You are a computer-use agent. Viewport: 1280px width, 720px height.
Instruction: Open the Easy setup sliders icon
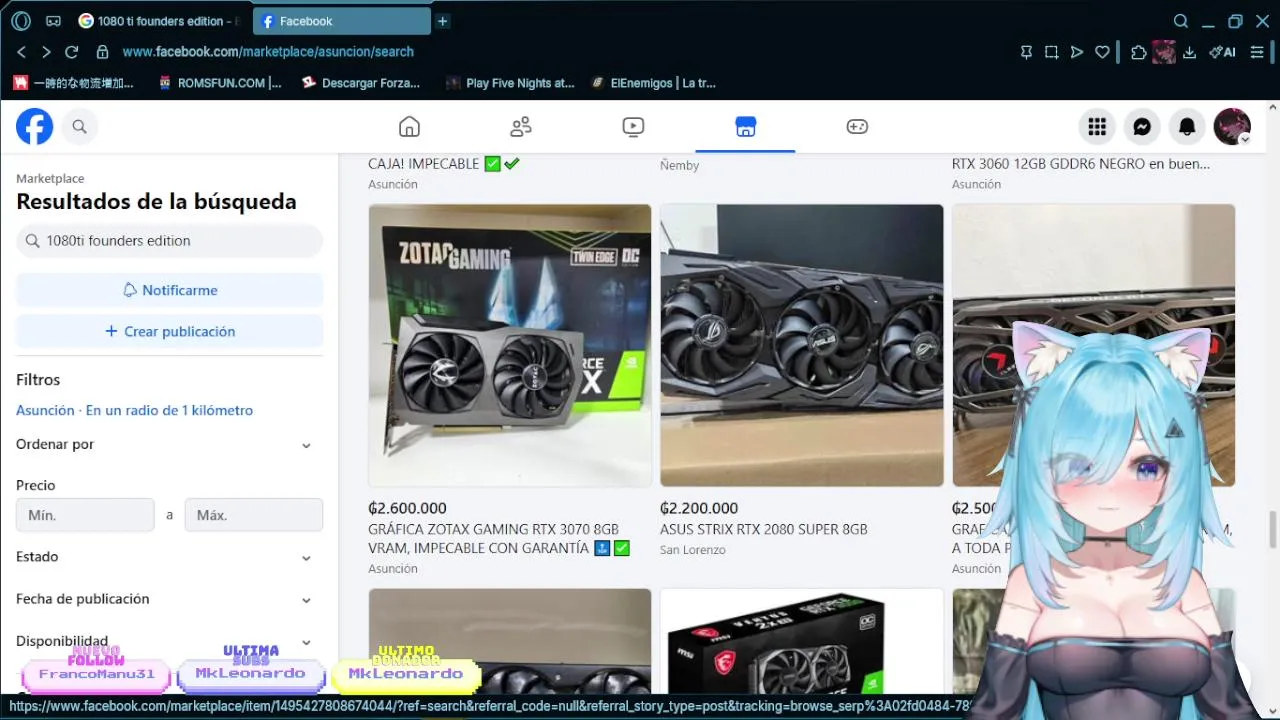click(x=1257, y=52)
